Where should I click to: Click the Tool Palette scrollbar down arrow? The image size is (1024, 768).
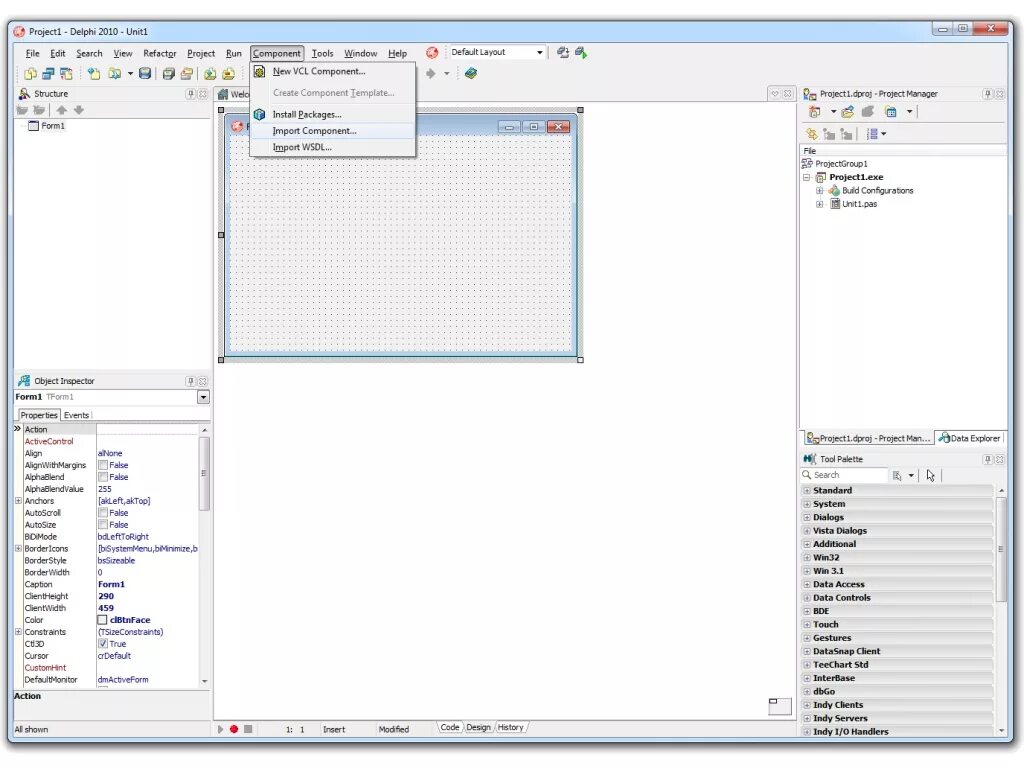1001,731
